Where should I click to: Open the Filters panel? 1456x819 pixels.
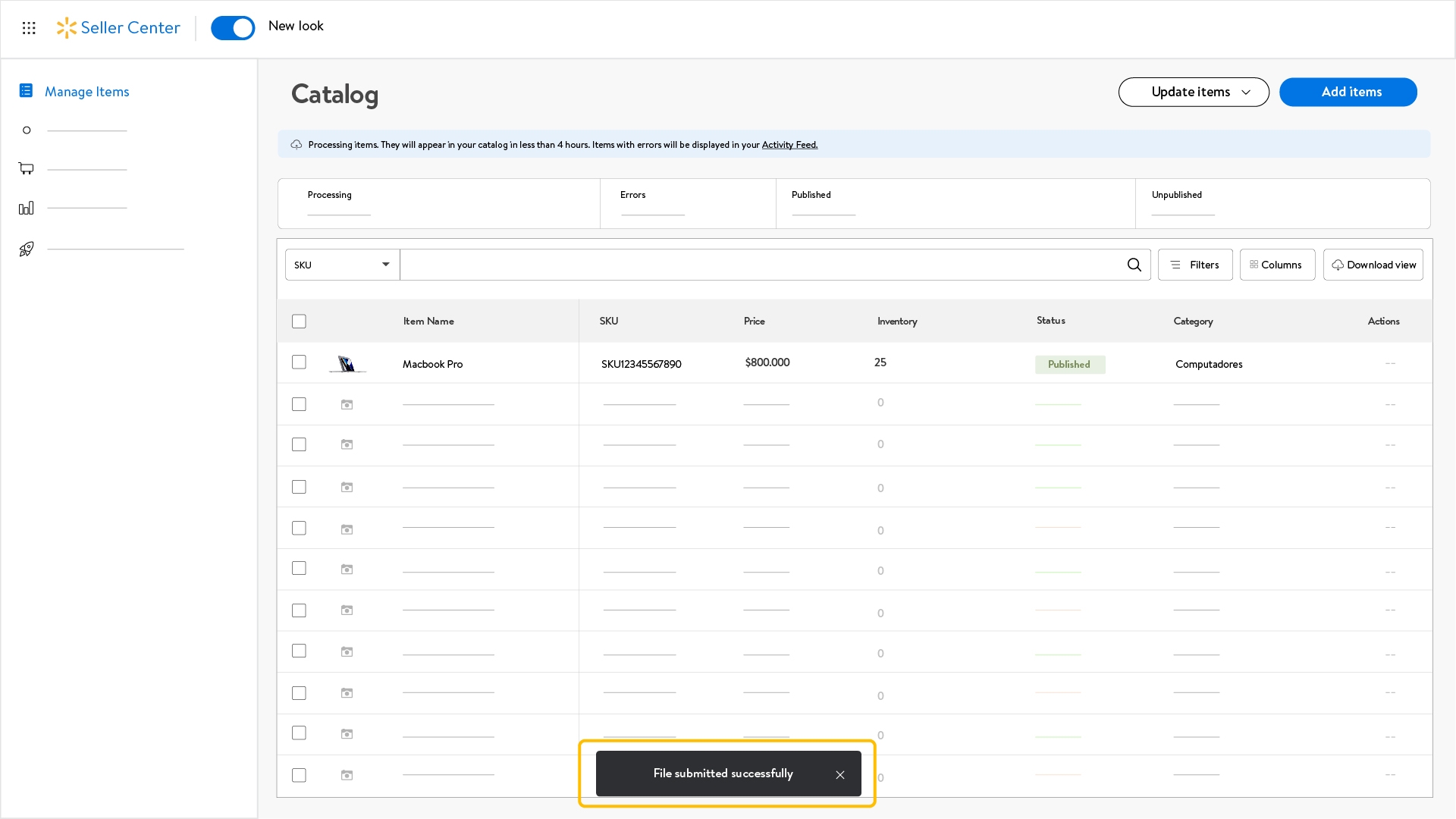1195,265
